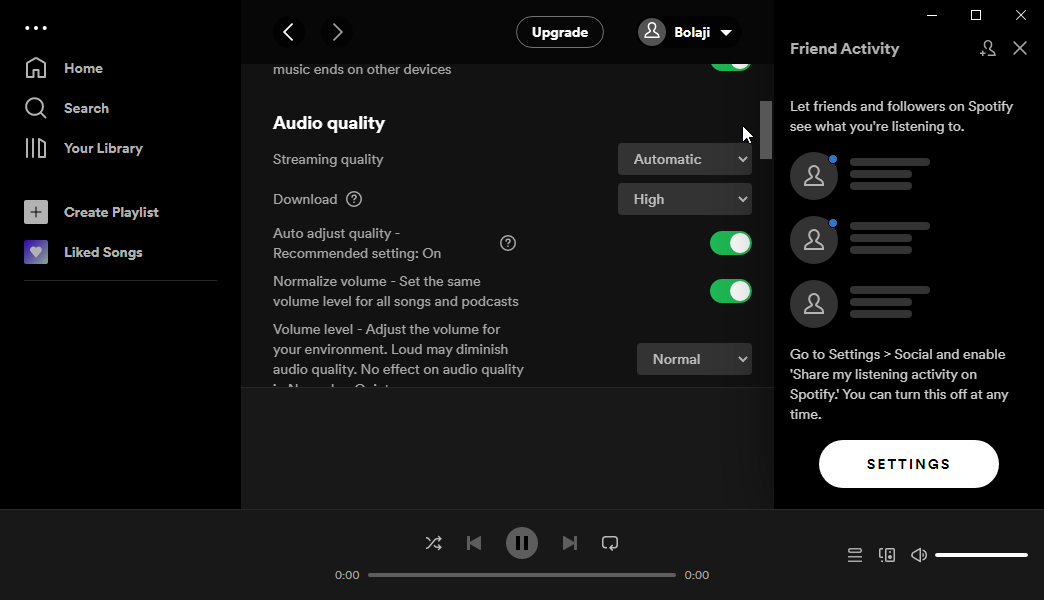
Task: Go to Home in sidebar
Action: pos(64,68)
